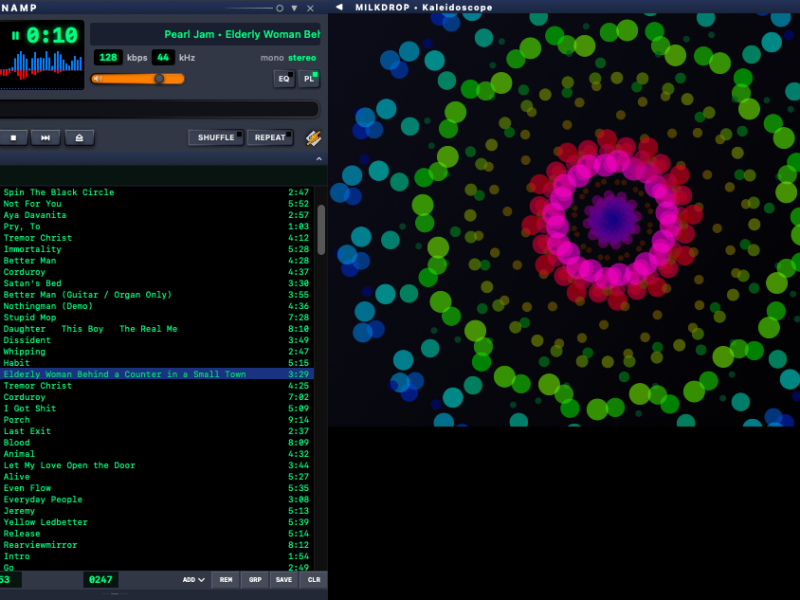Toggle Shuffle mode
Image resolution: width=800 pixels, height=600 pixels.
pos(216,138)
